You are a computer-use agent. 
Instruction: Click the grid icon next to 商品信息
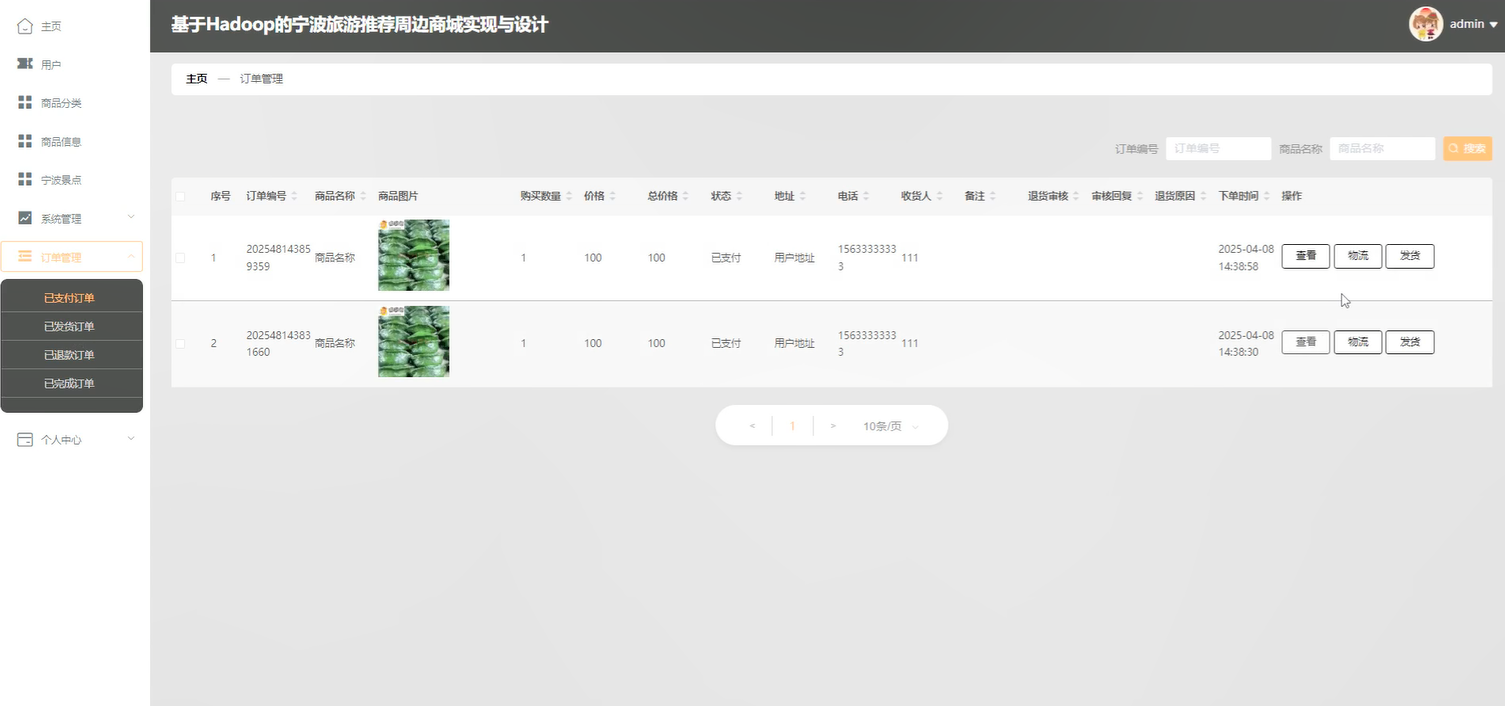pyautogui.click(x=25, y=141)
